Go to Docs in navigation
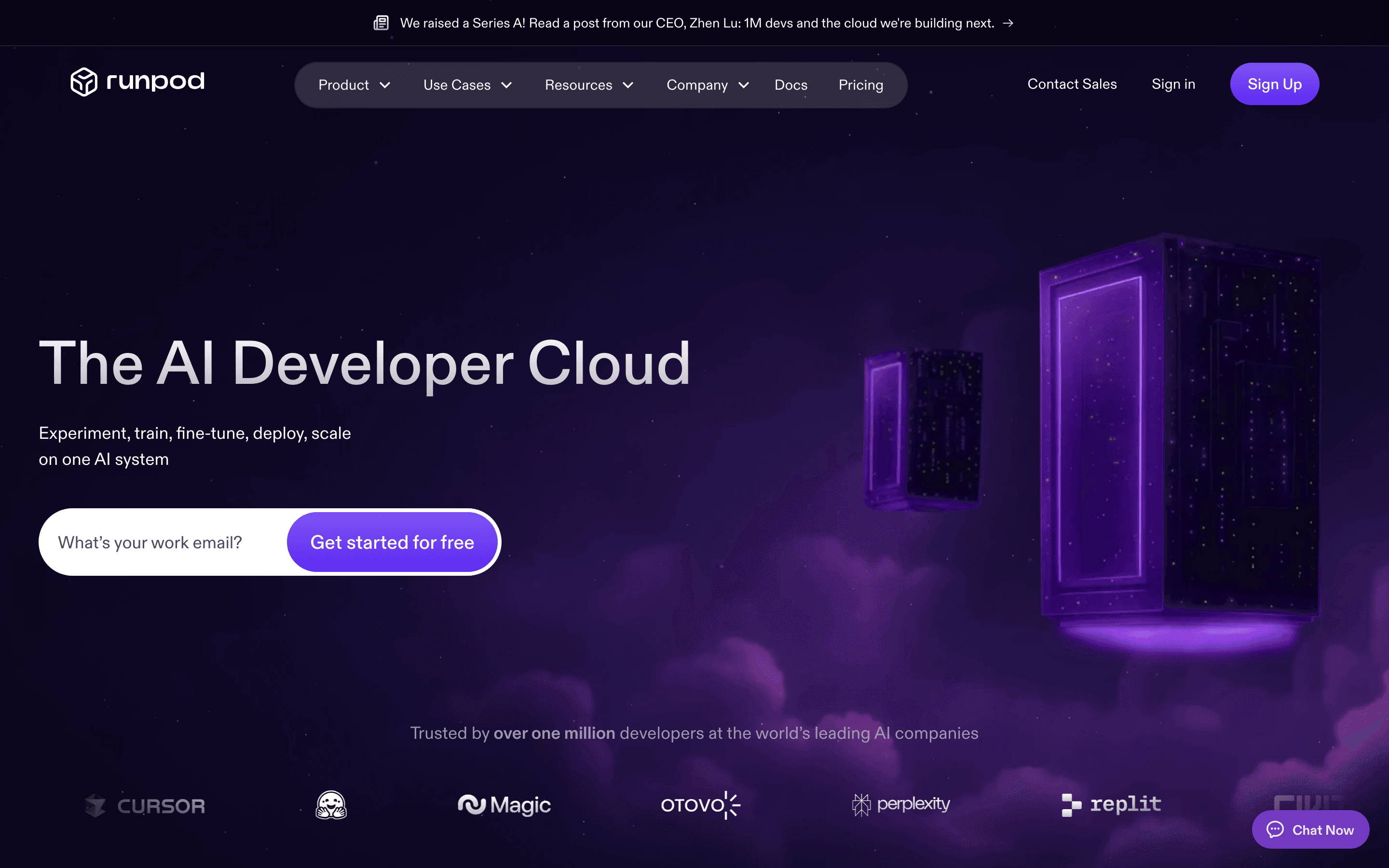Screen dimensions: 1389x868 pyautogui.click(x=791, y=85)
